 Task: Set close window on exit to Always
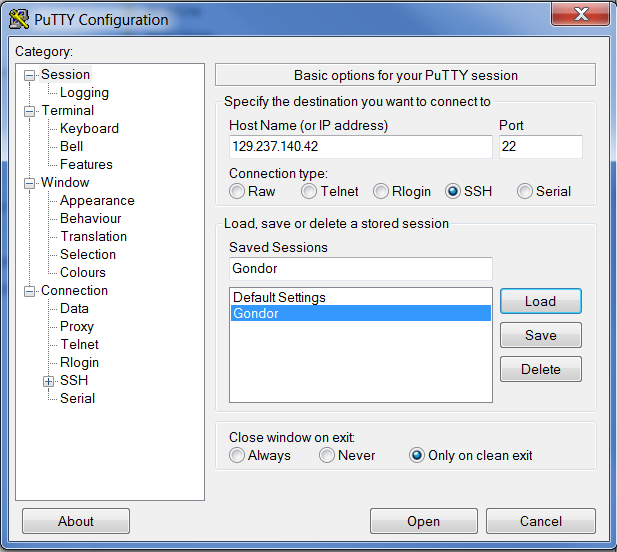point(237,455)
